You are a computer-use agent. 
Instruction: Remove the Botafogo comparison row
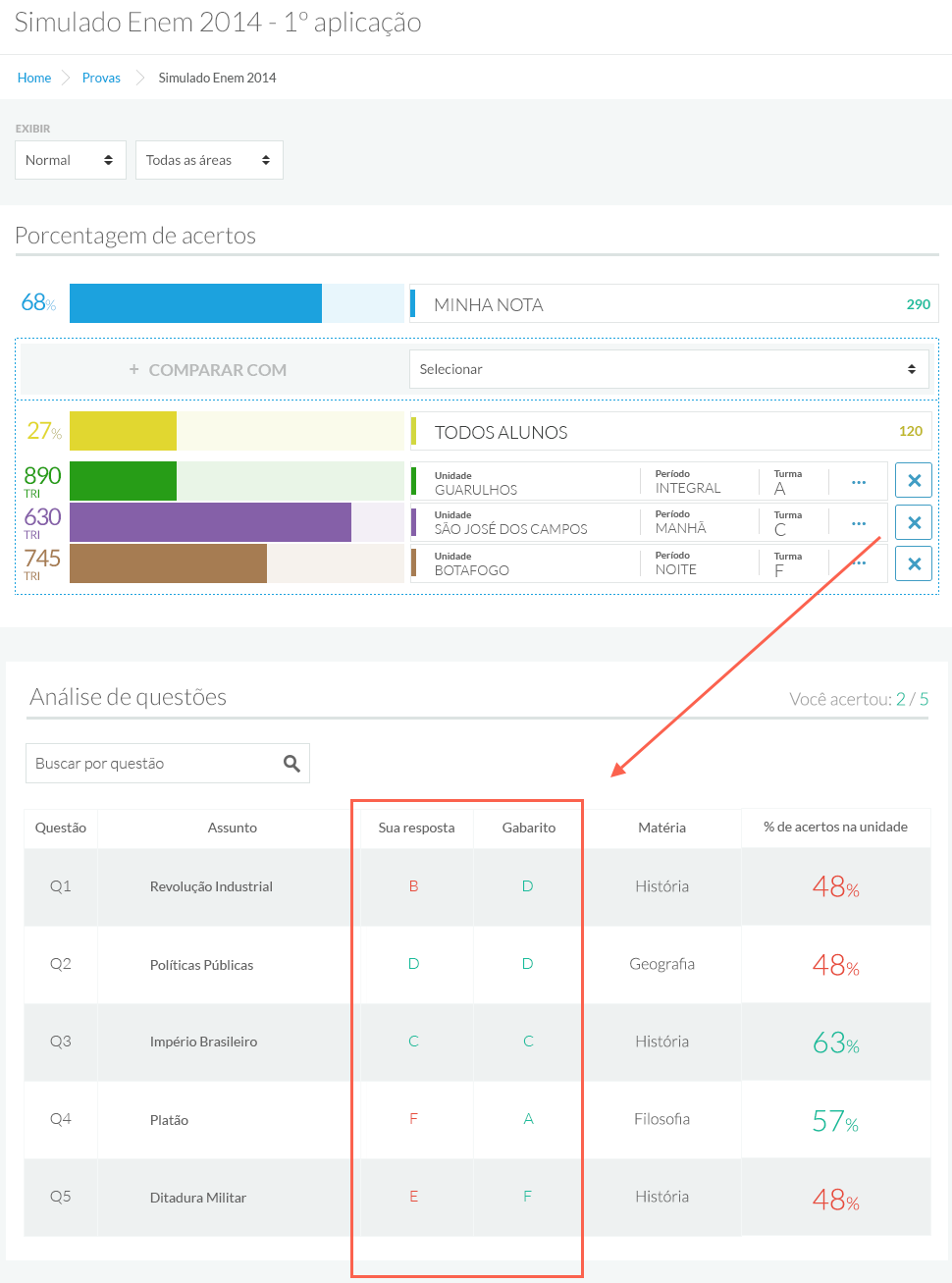coord(914,563)
